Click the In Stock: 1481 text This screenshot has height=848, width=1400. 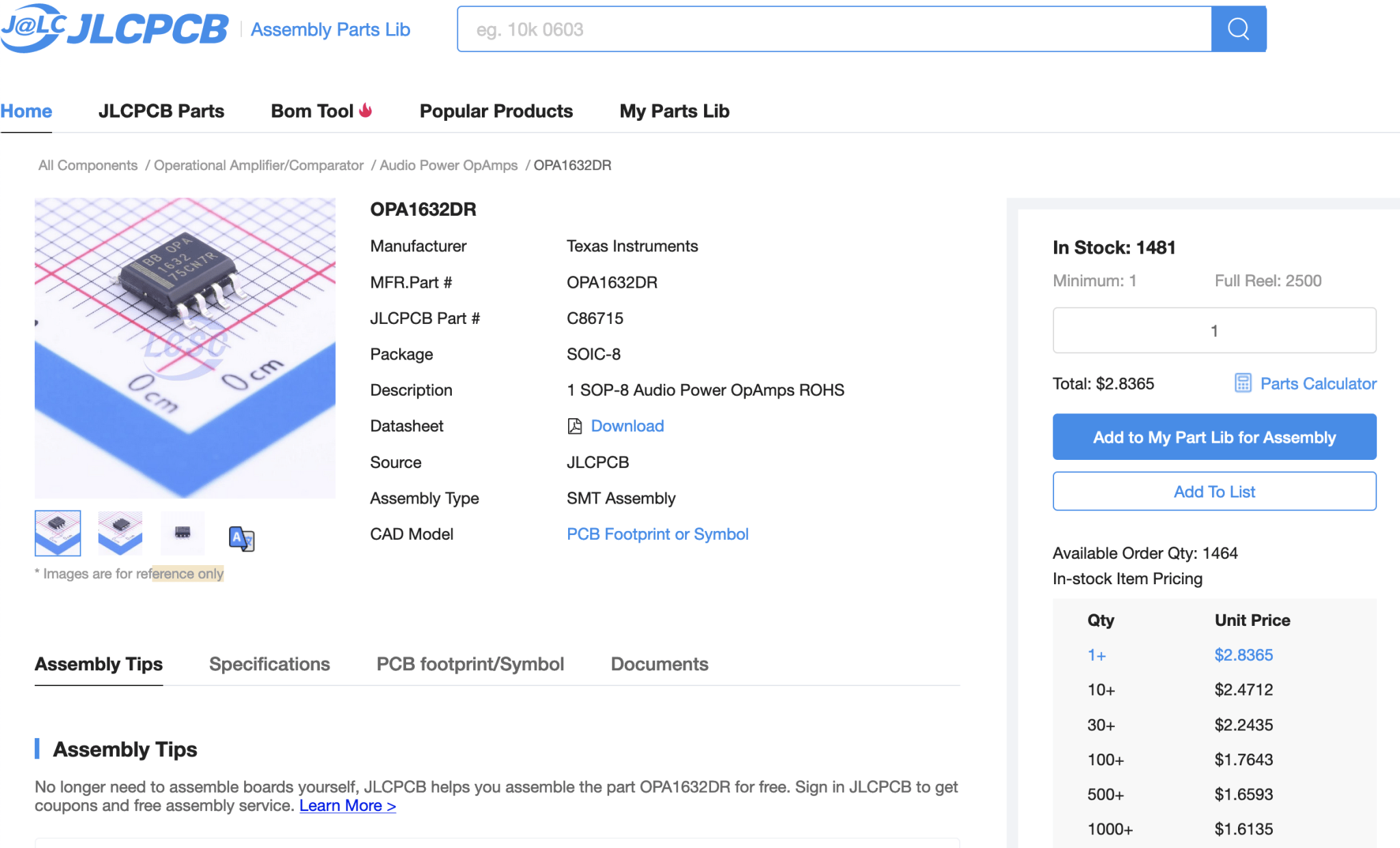(1114, 247)
